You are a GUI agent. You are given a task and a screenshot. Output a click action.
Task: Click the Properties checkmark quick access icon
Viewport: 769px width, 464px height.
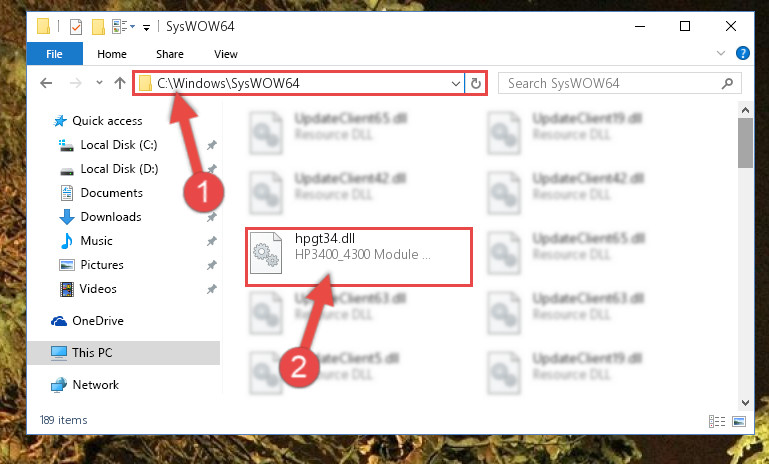tap(76, 26)
